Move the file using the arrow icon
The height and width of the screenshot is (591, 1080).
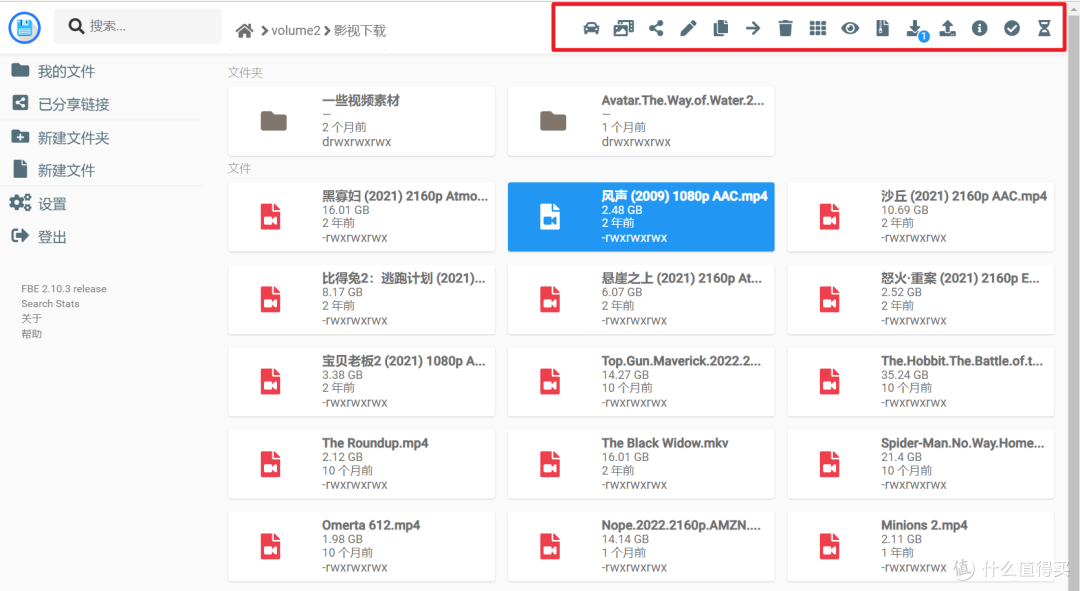coord(753,28)
